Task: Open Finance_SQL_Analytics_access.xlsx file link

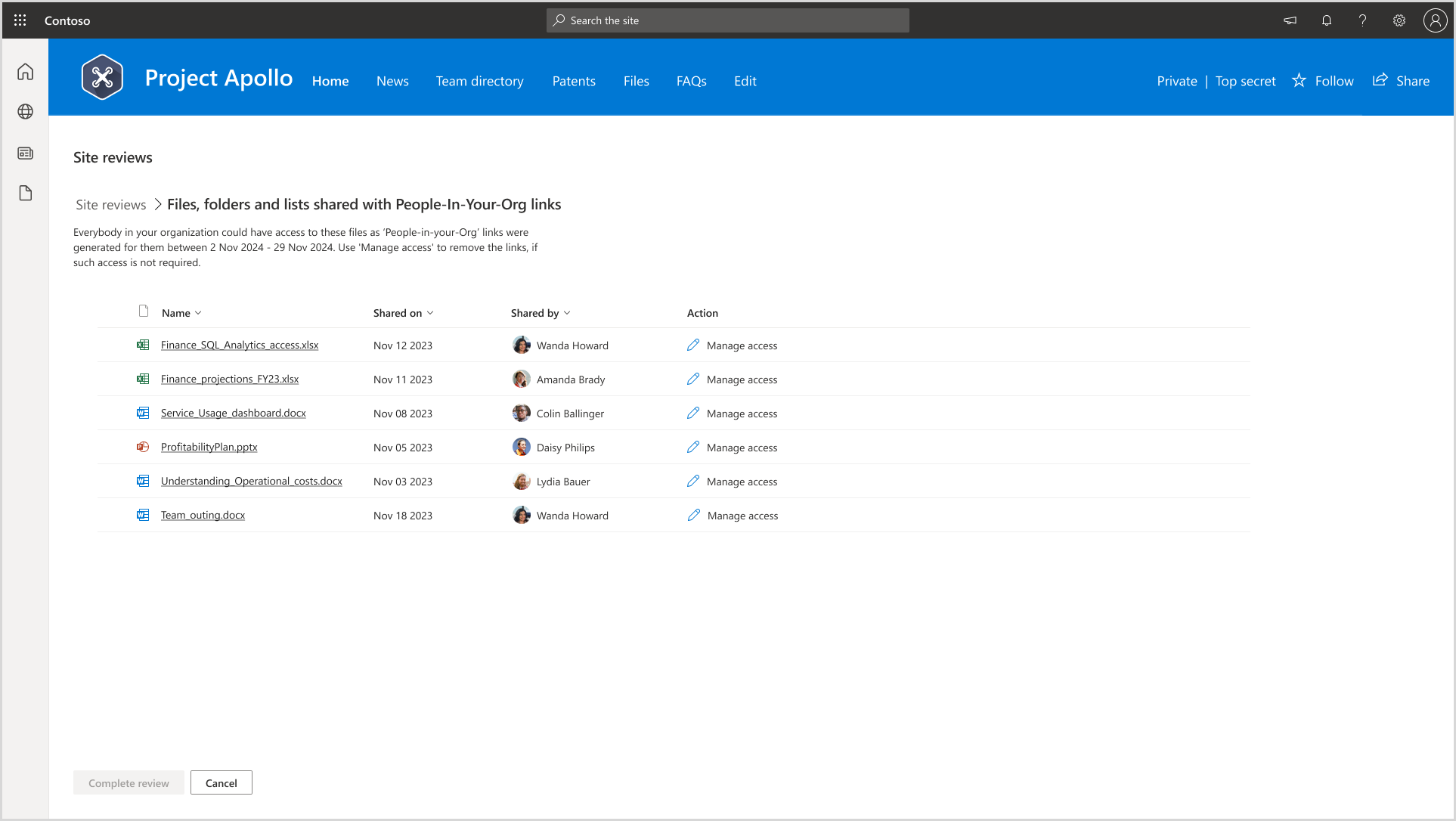Action: 240,345
